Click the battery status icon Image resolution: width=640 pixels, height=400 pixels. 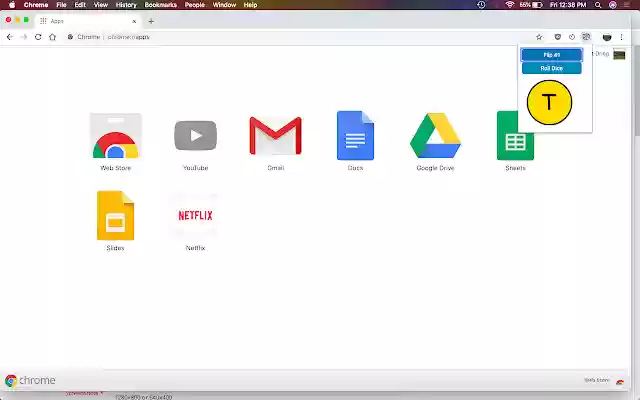click(x=538, y=5)
